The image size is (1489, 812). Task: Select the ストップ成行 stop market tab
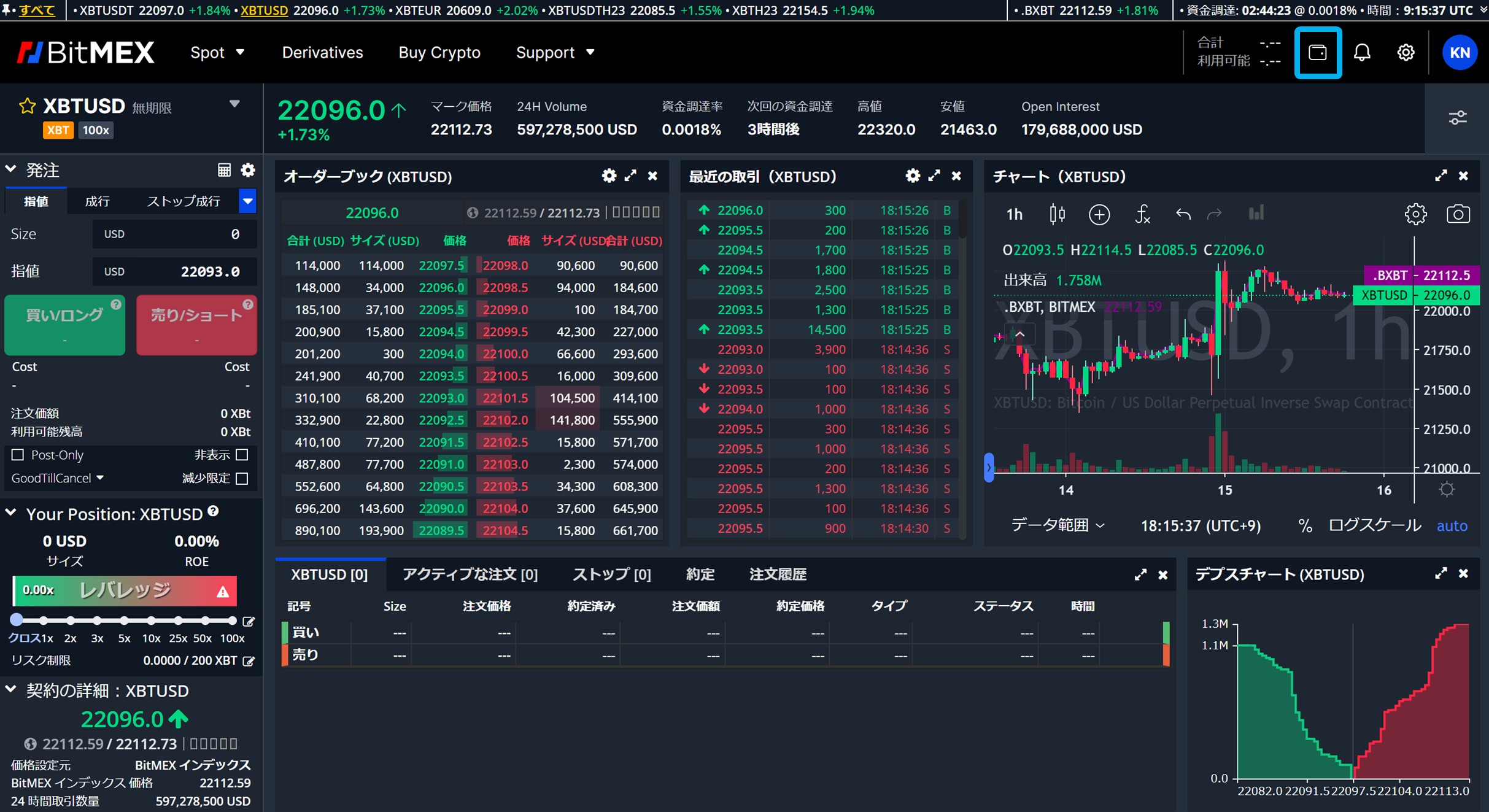coord(183,201)
